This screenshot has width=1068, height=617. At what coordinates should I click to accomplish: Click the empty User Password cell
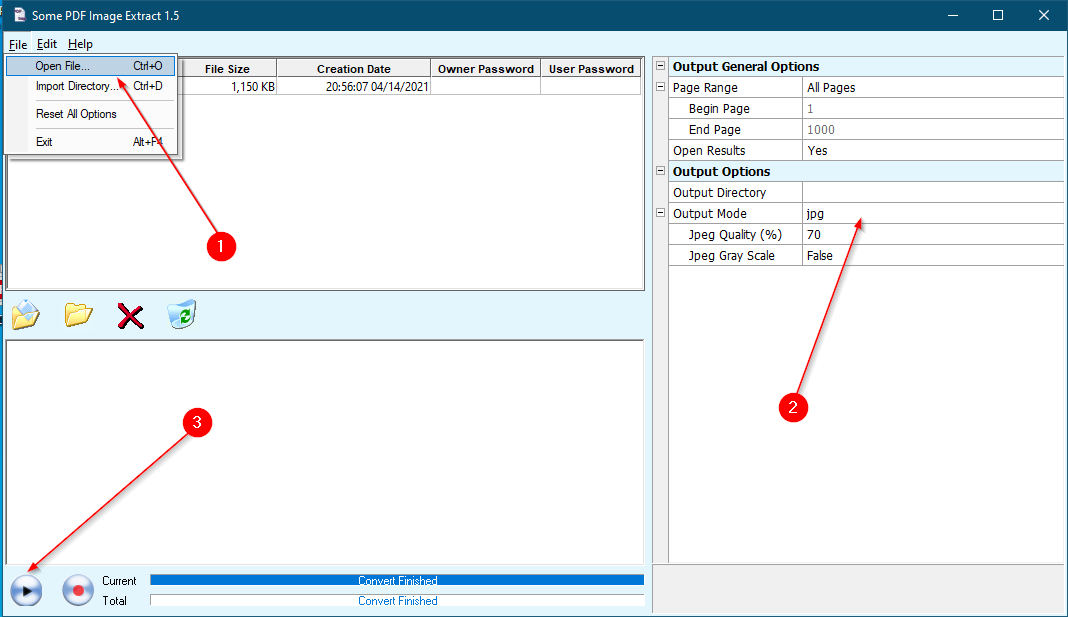(591, 86)
